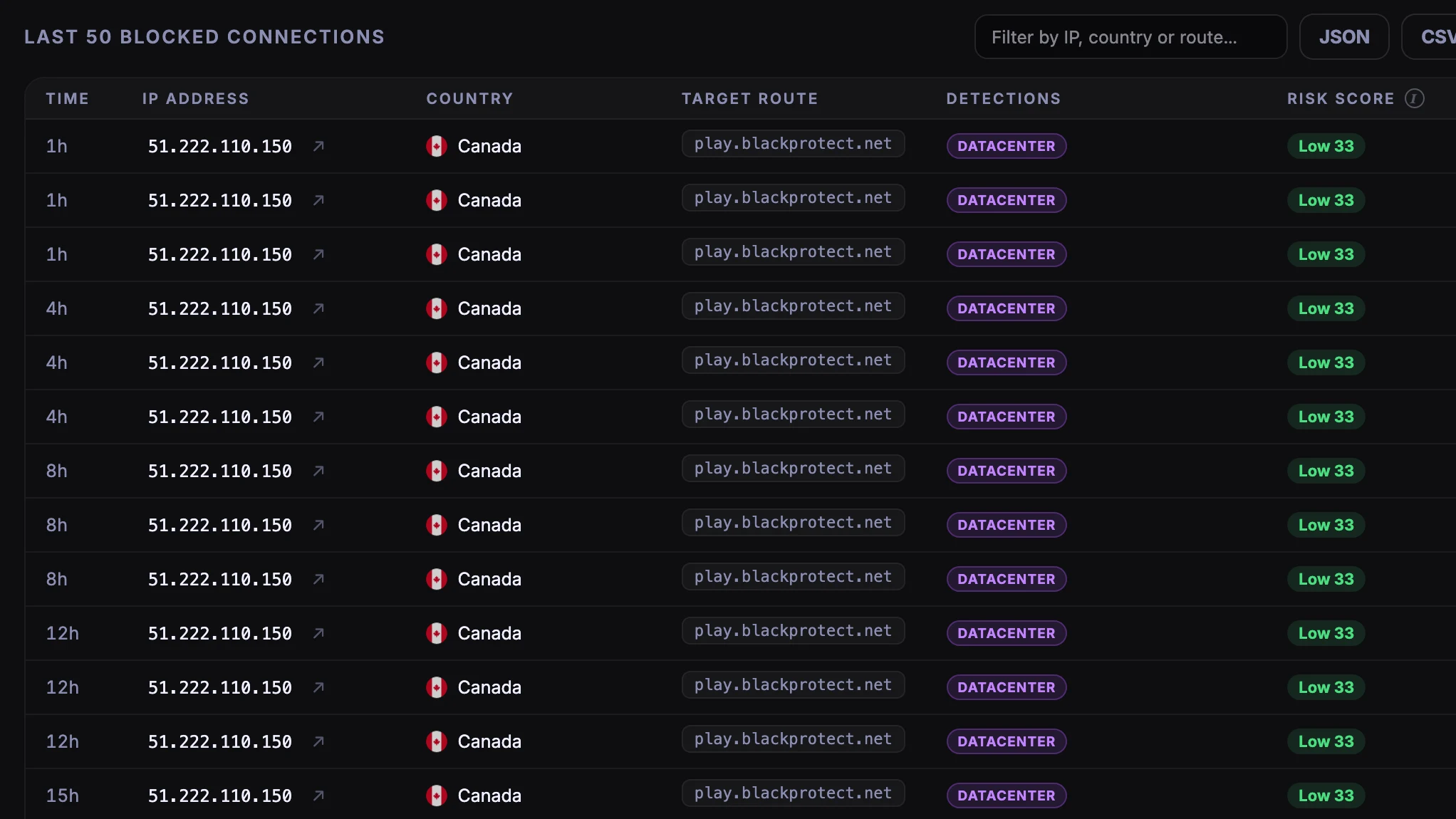
Task: Click IP 51.222.110.150 in the second 4h row
Action: pyautogui.click(x=220, y=362)
